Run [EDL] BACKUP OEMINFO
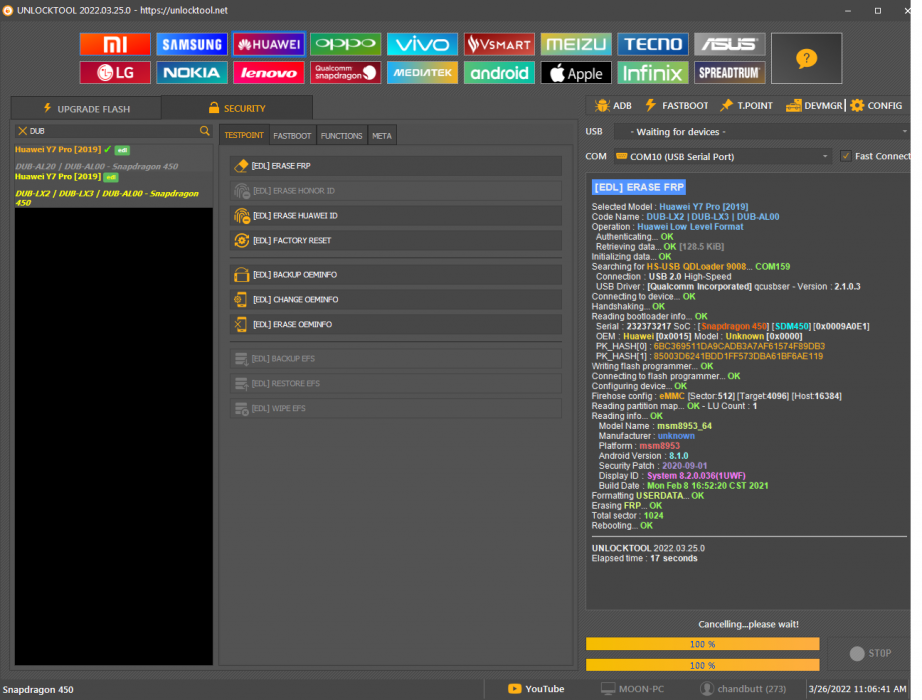 396,275
